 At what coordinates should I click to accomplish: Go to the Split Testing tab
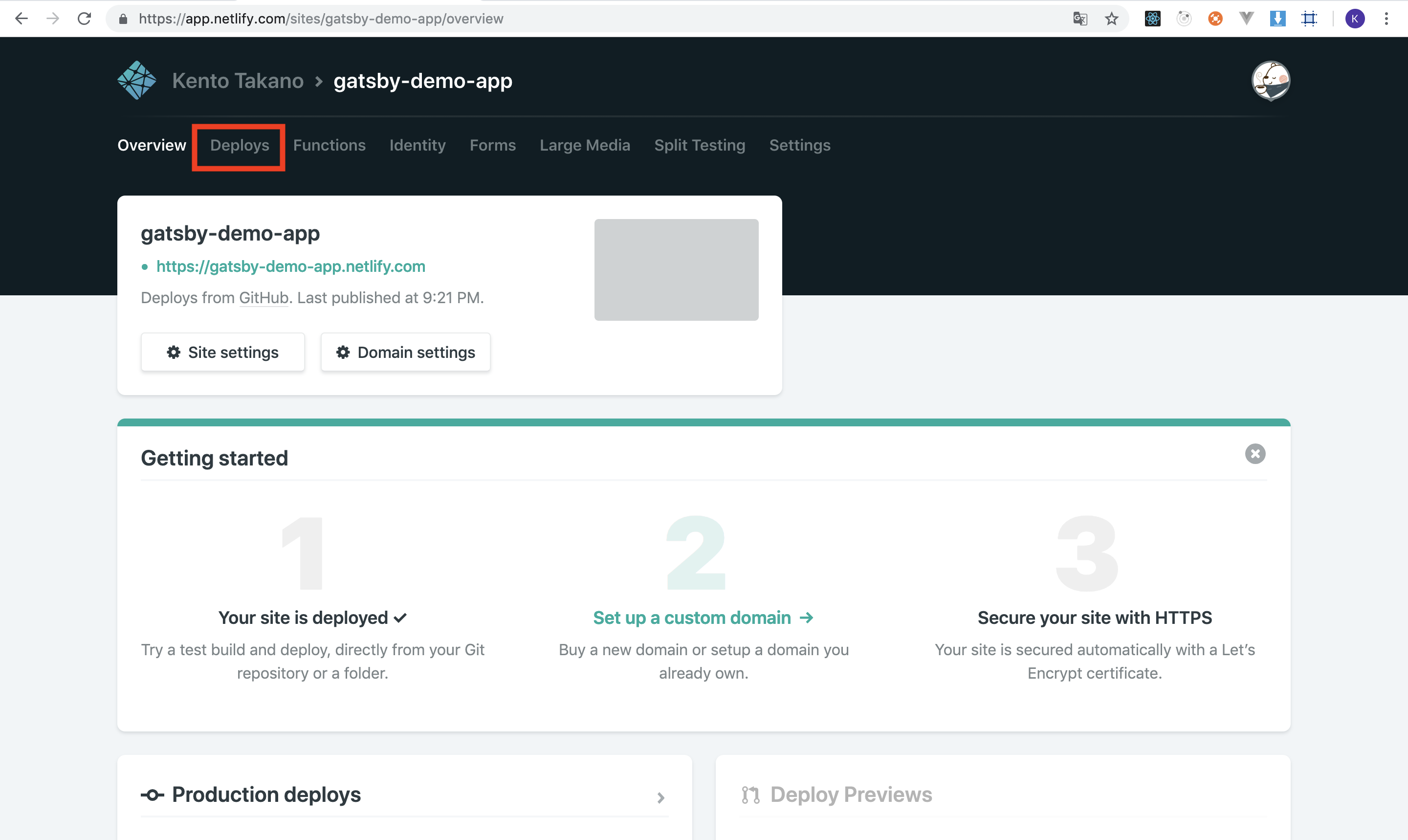[x=700, y=146]
